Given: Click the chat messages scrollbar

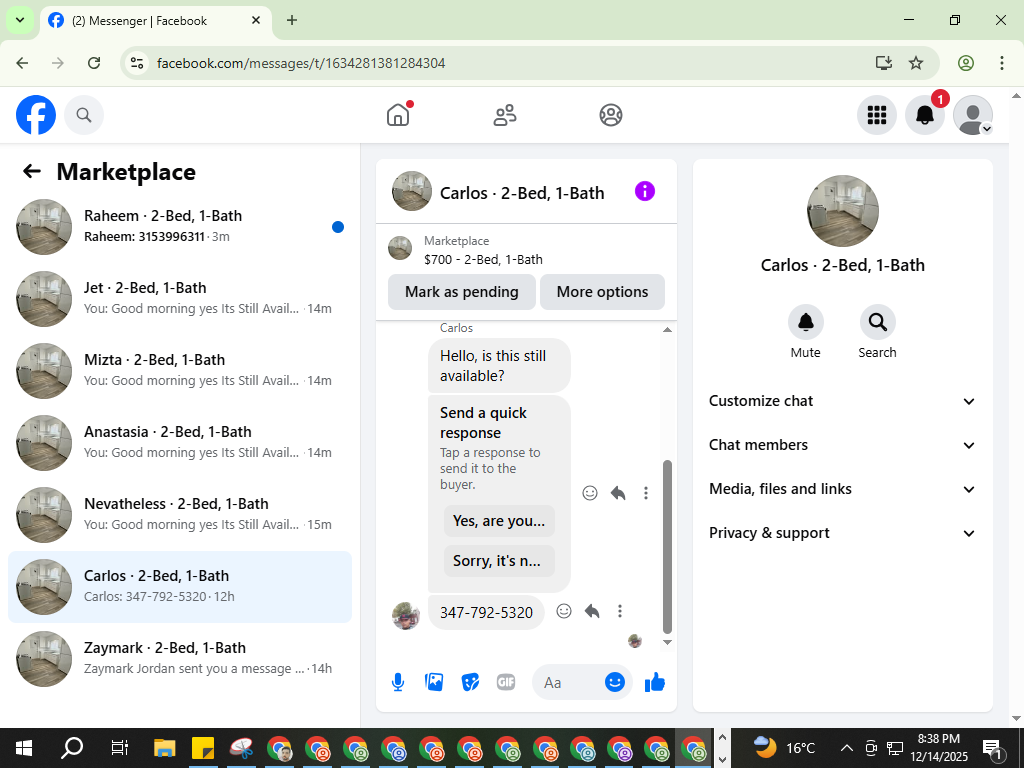Looking at the screenshot, I should (667, 547).
